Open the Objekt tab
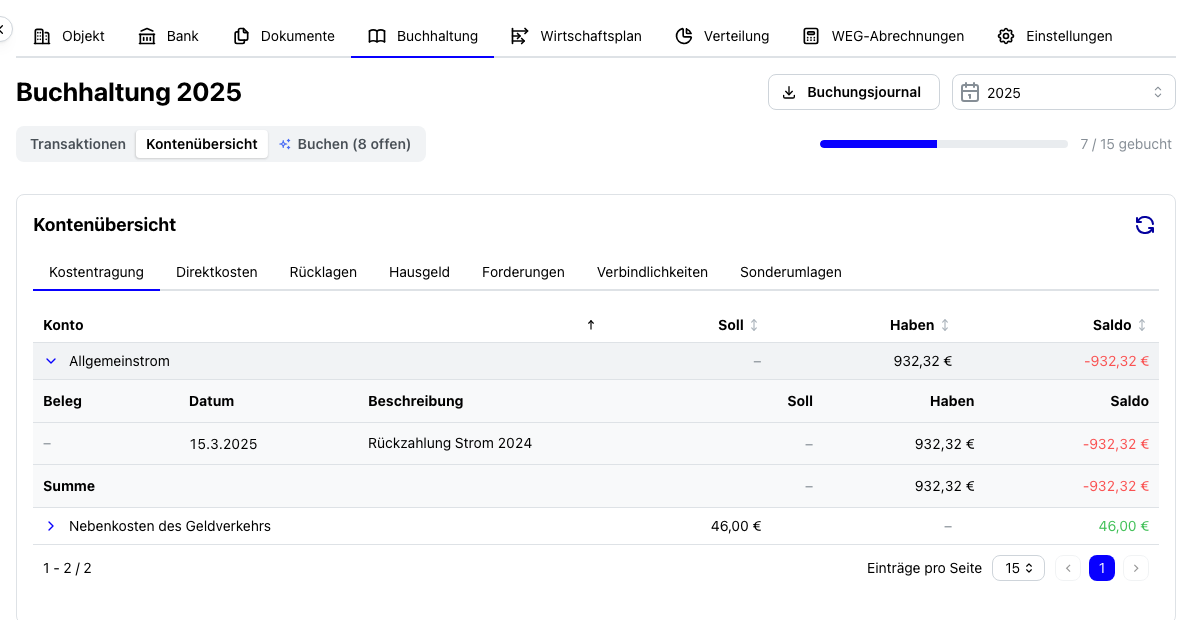 point(70,36)
